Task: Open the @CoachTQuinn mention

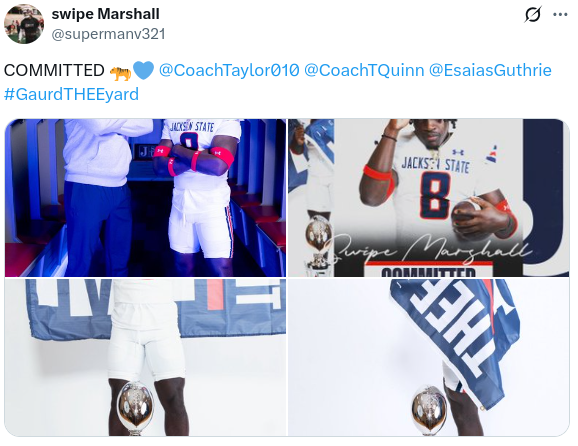Action: (364, 70)
